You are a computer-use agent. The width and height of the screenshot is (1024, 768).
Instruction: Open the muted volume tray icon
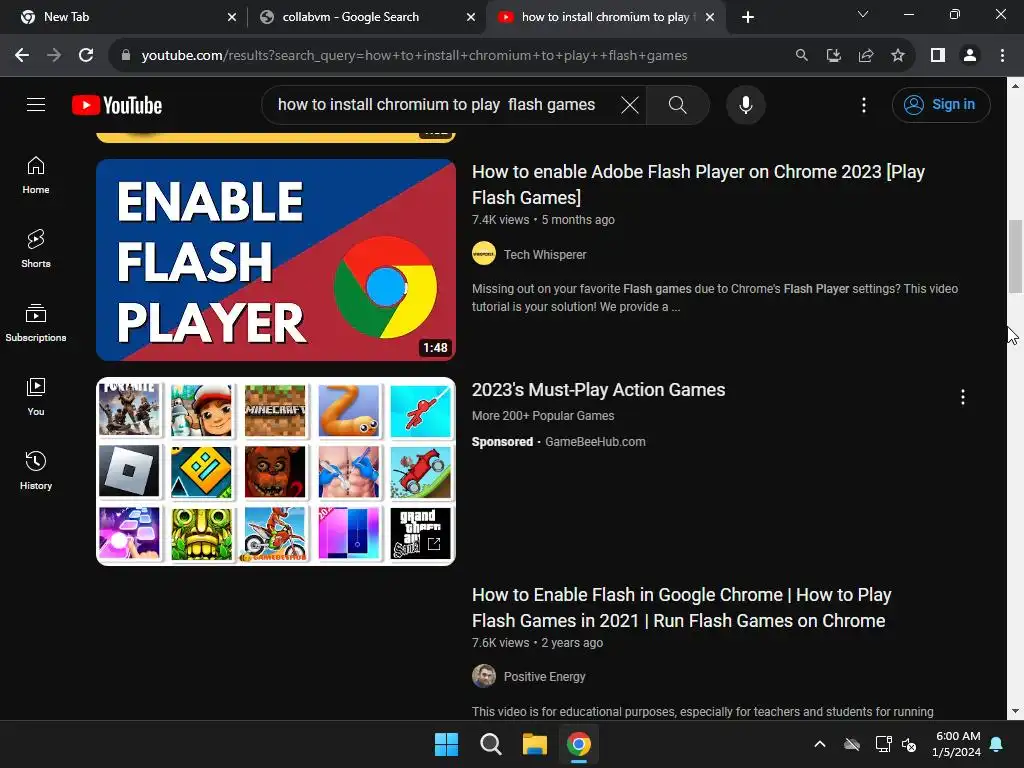(909, 744)
